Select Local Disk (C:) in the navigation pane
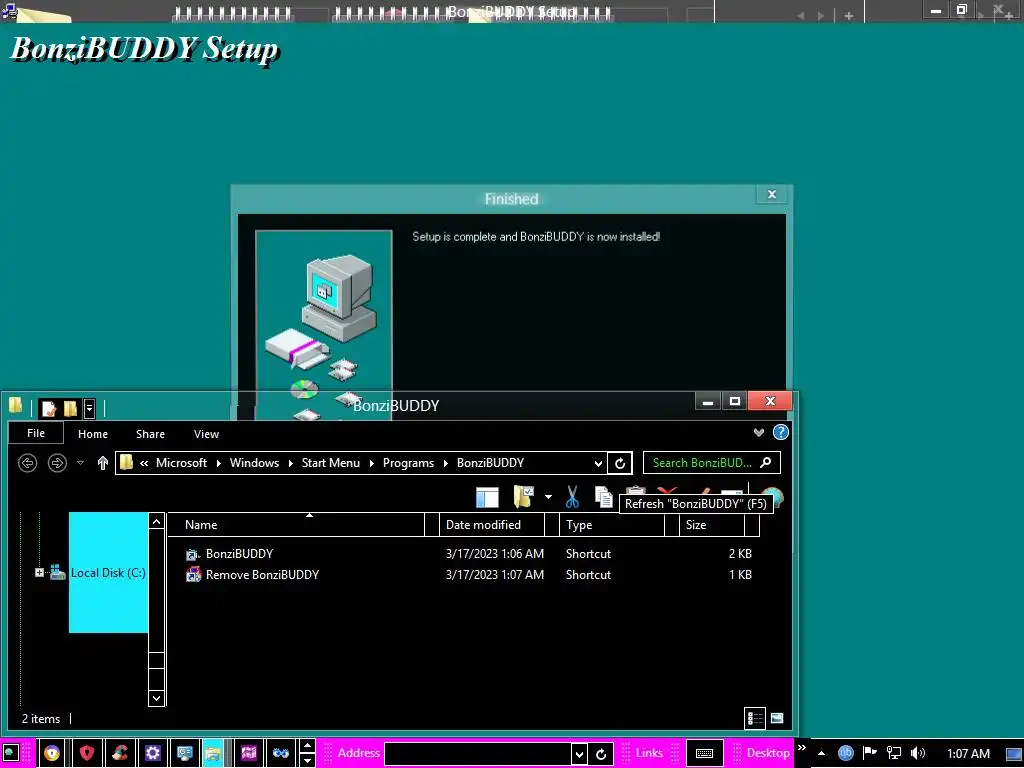This screenshot has height=768, width=1024. point(108,573)
